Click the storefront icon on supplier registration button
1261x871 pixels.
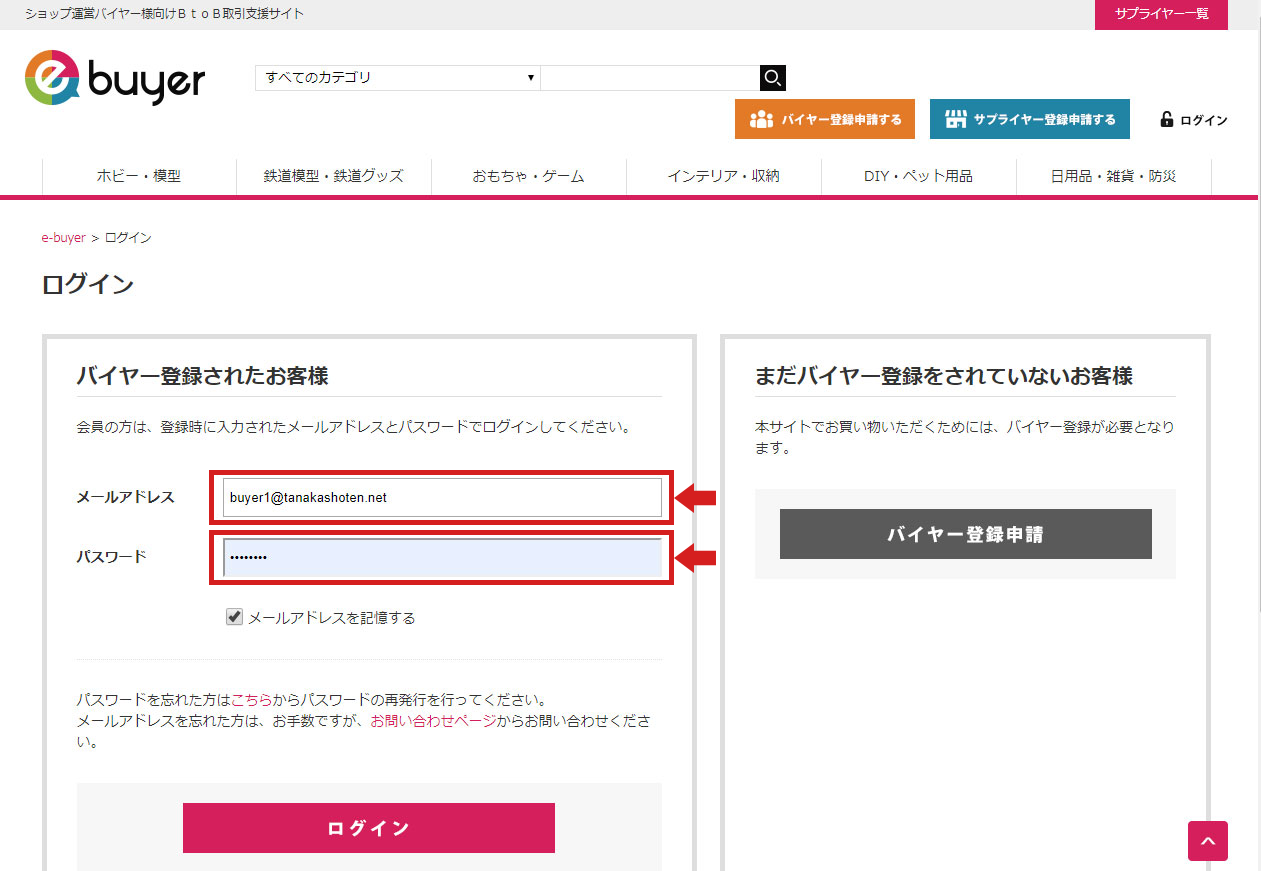(956, 119)
